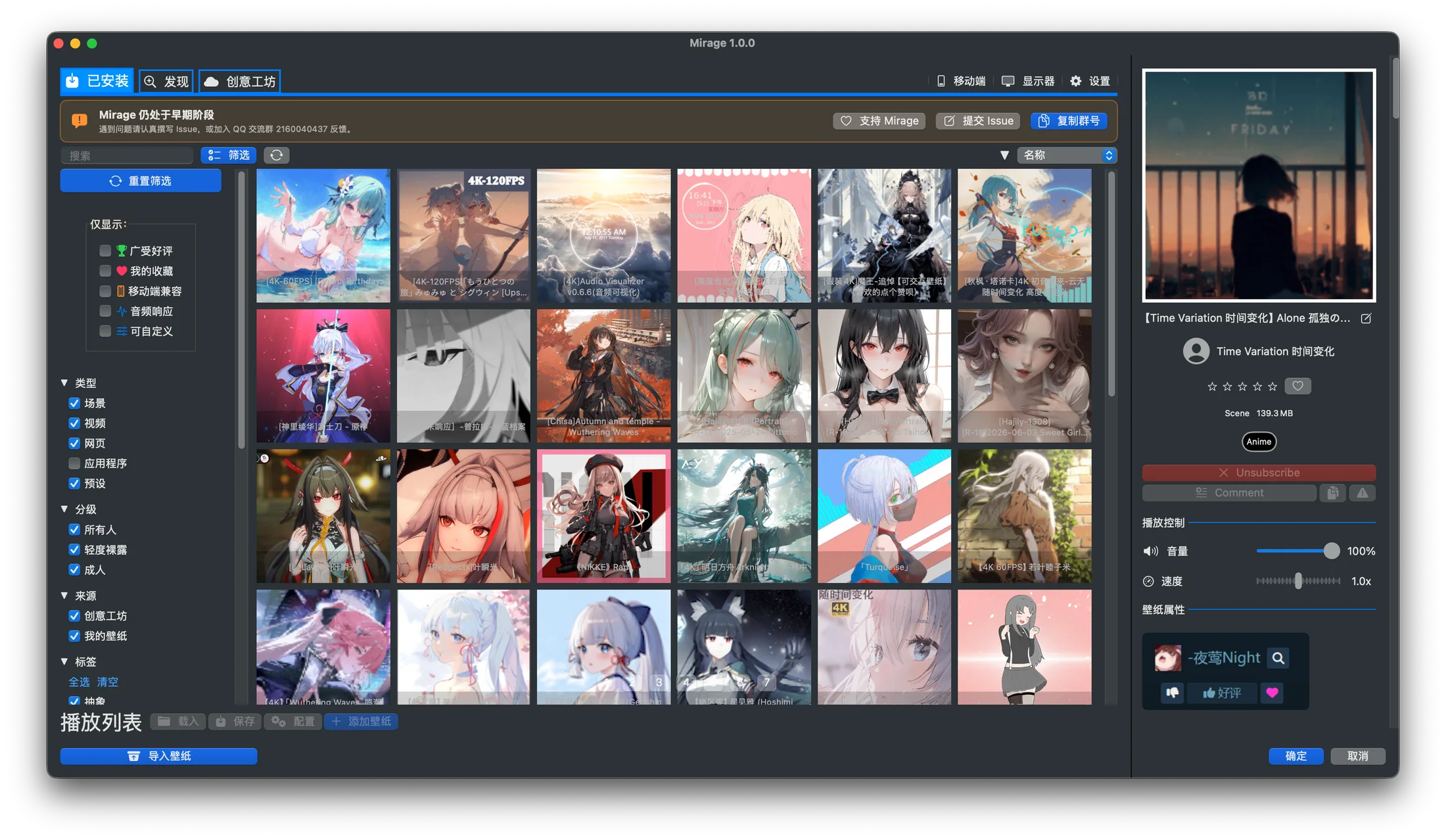This screenshot has width=1446, height=840.
Task: Click the speed gauge icon
Action: click(1148, 581)
